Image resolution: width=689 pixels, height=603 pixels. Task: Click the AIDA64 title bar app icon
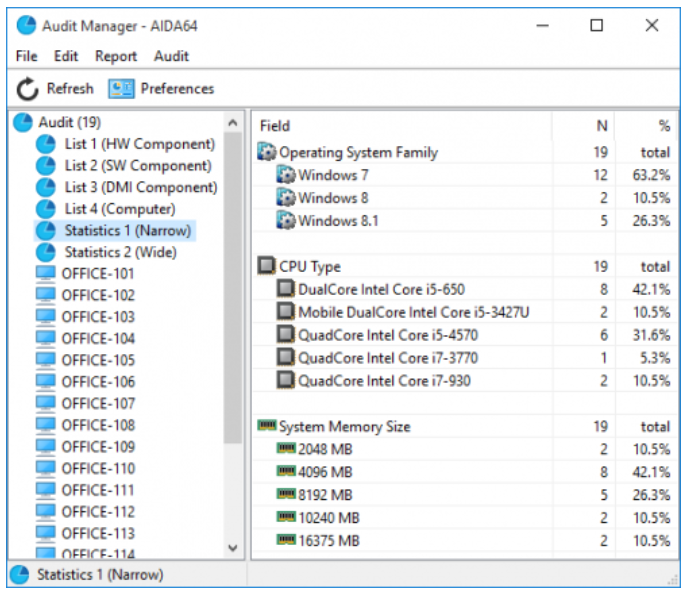point(26,26)
